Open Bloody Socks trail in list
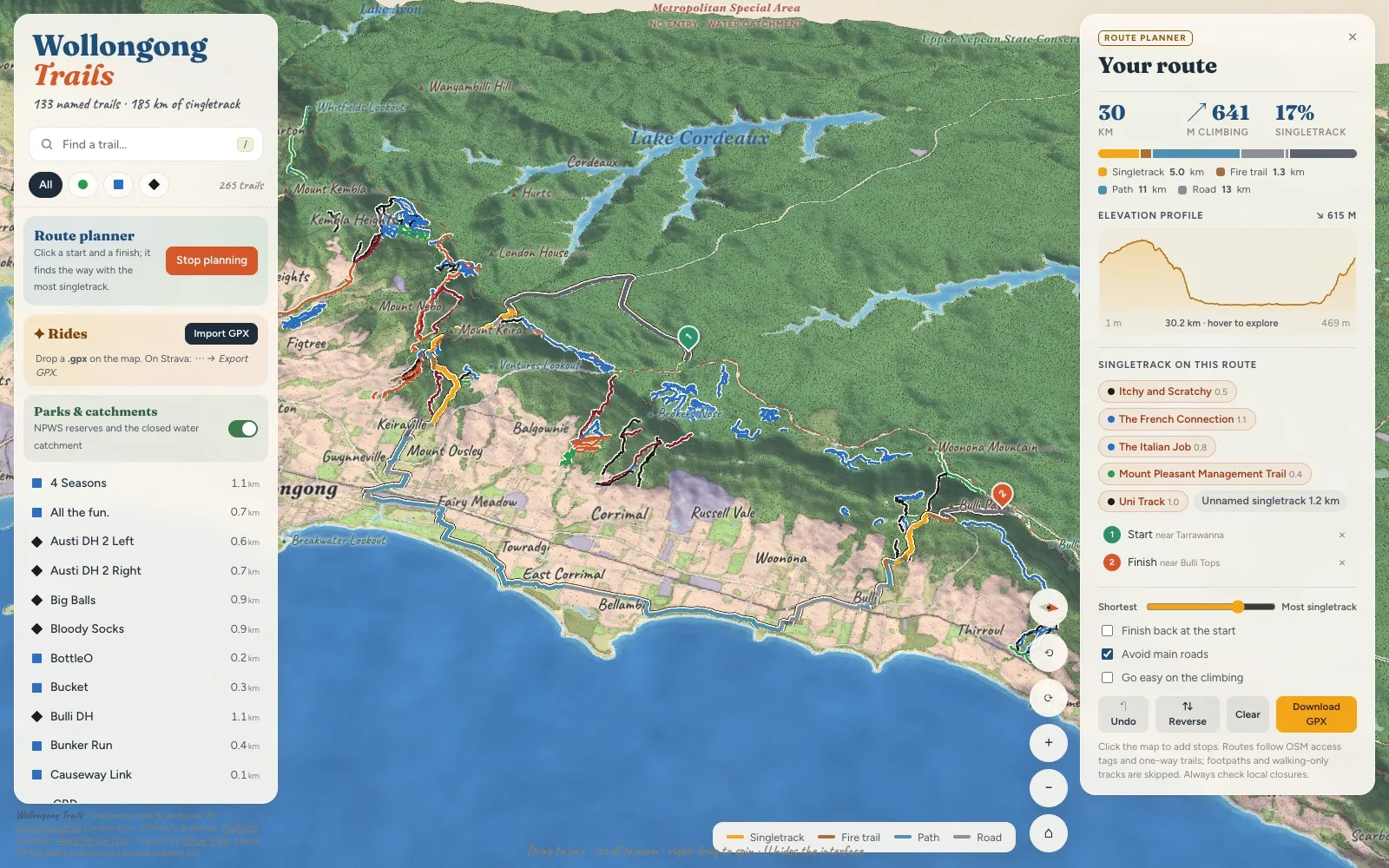 coord(146,629)
